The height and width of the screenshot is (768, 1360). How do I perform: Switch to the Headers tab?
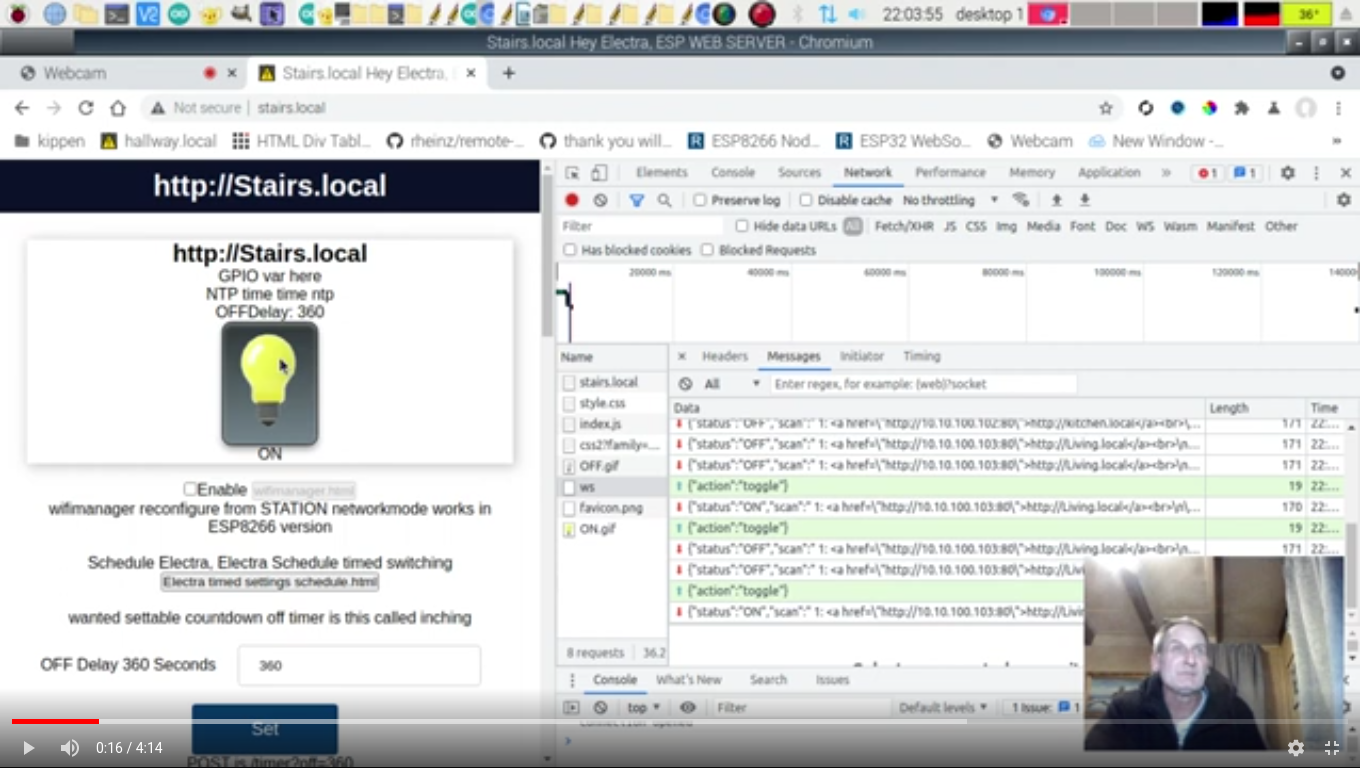tap(724, 356)
